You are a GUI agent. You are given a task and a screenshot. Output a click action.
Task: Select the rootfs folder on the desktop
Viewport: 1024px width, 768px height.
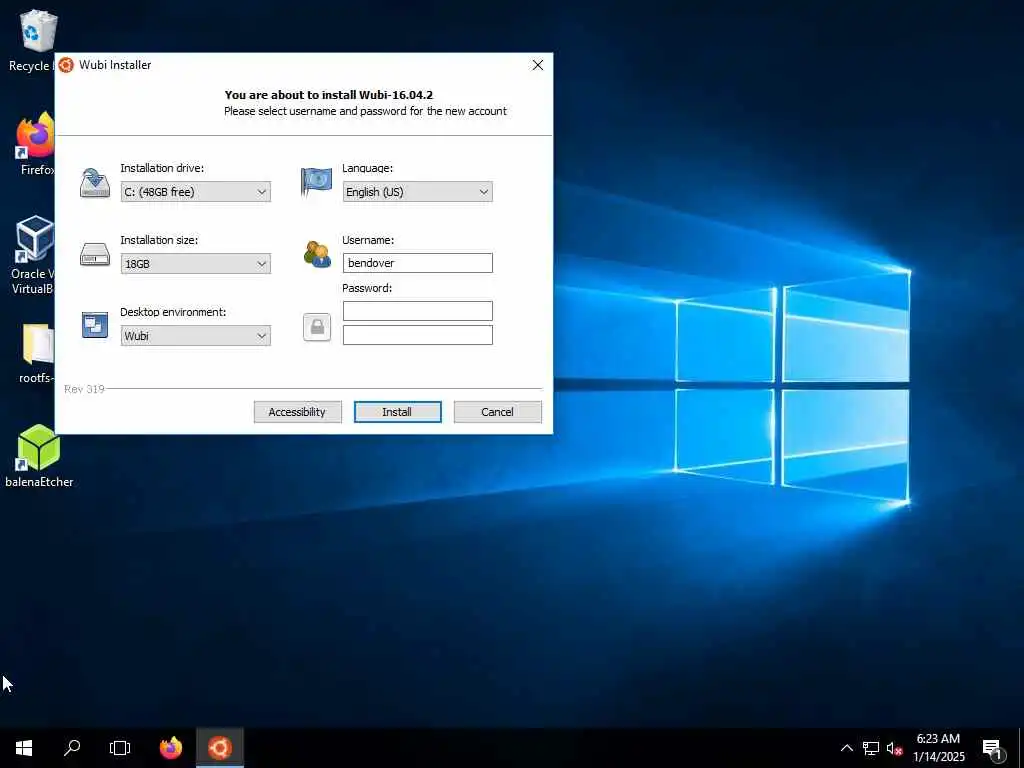click(35, 353)
